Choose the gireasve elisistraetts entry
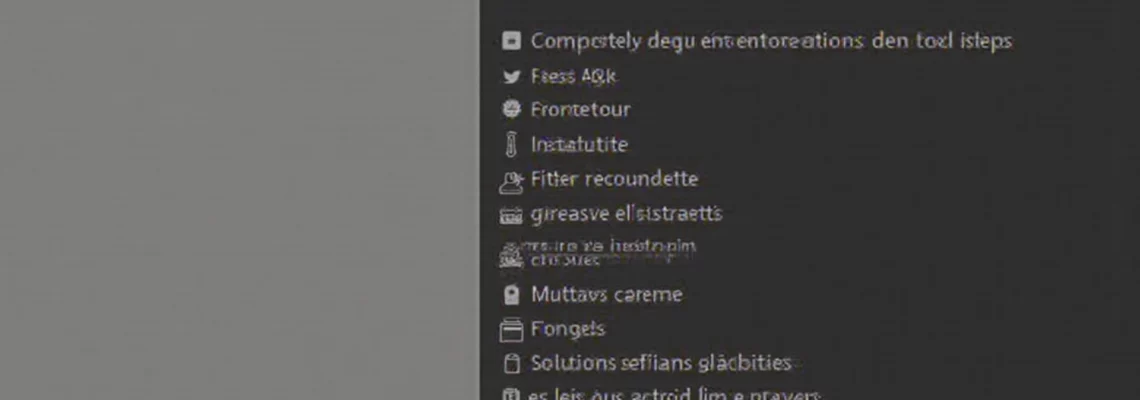The height and width of the screenshot is (400, 1140). coord(626,214)
